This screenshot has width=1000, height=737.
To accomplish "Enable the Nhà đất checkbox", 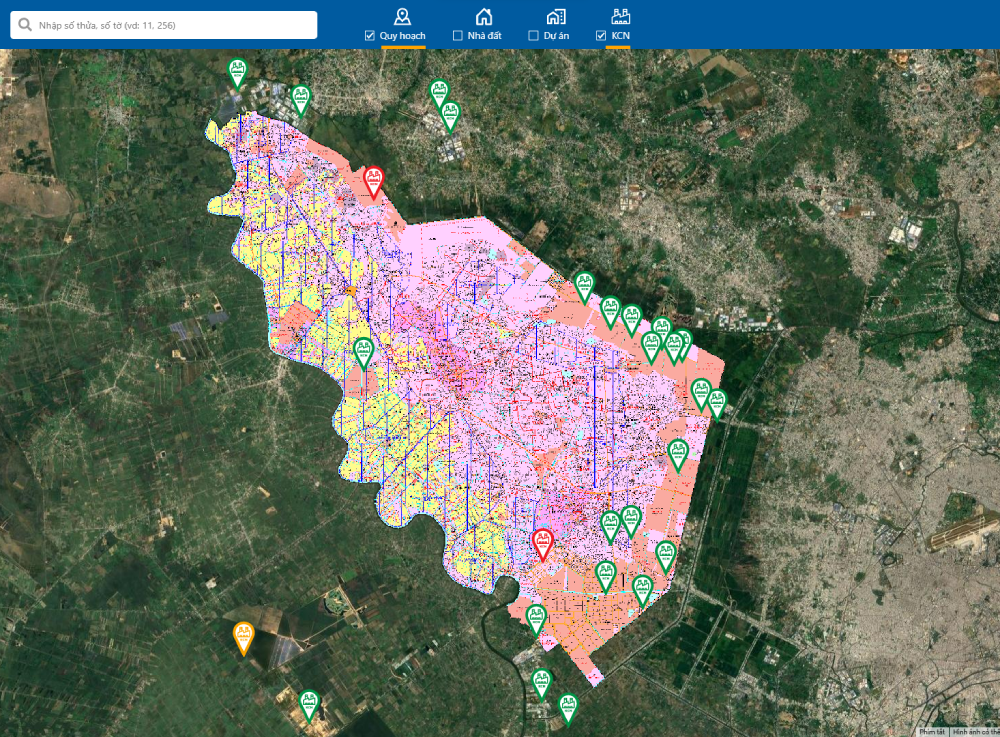I will point(458,36).
